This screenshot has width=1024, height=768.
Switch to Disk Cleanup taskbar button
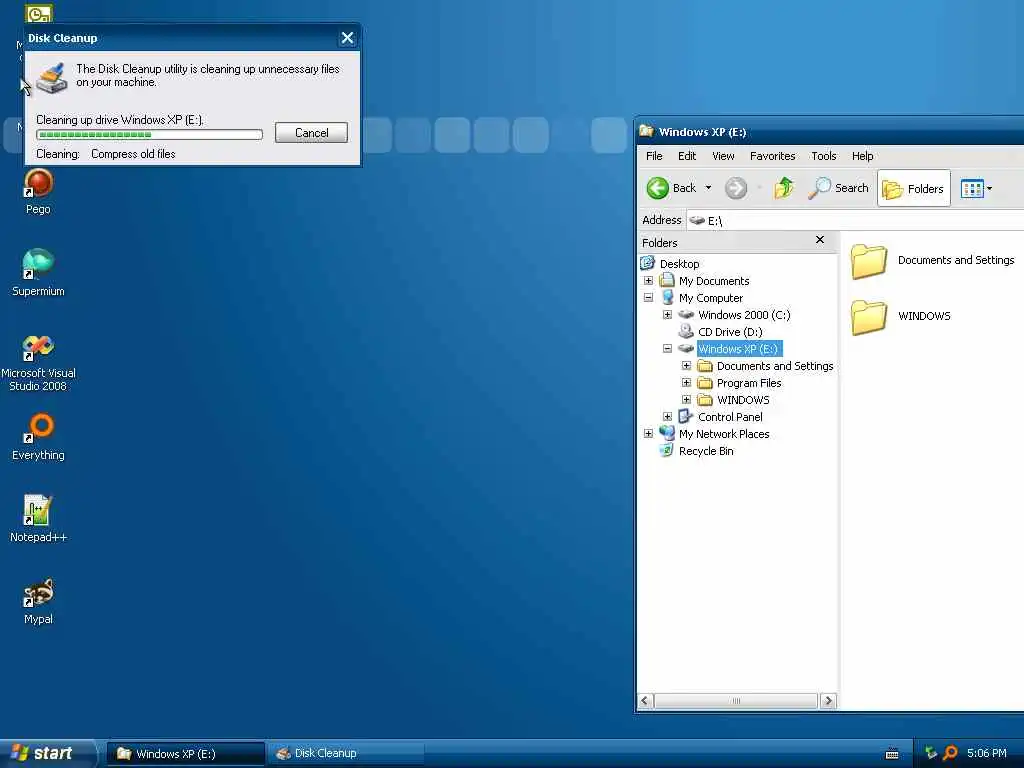coord(346,754)
